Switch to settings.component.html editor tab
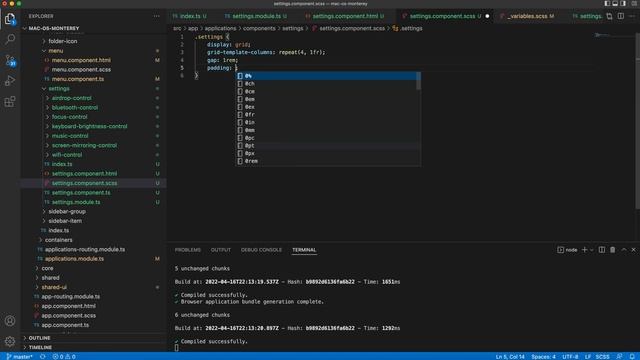Image resolution: width=640 pixels, height=360 pixels. tap(345, 16)
